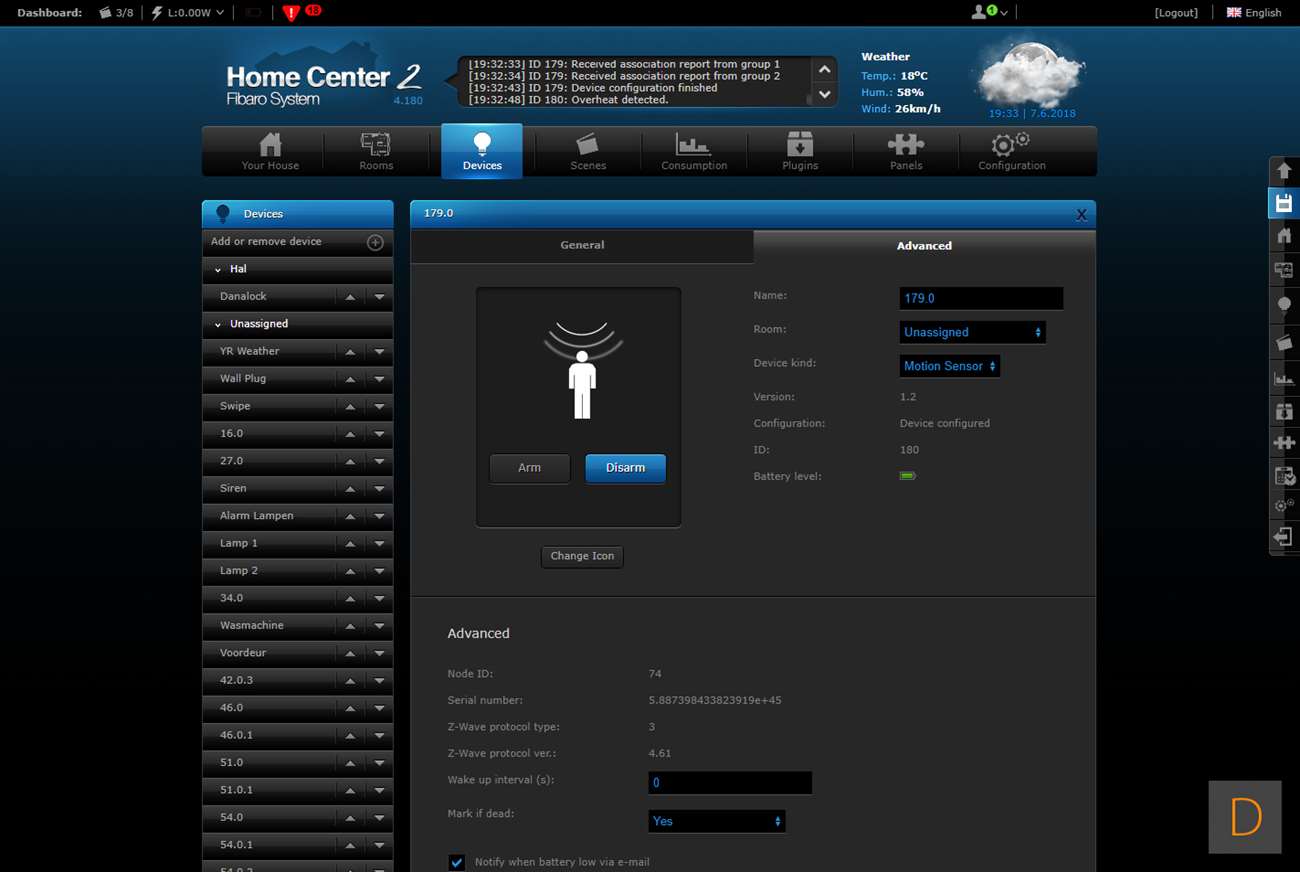Open the user account dropdown
The height and width of the screenshot is (872, 1300).
pyautogui.click(x=989, y=12)
